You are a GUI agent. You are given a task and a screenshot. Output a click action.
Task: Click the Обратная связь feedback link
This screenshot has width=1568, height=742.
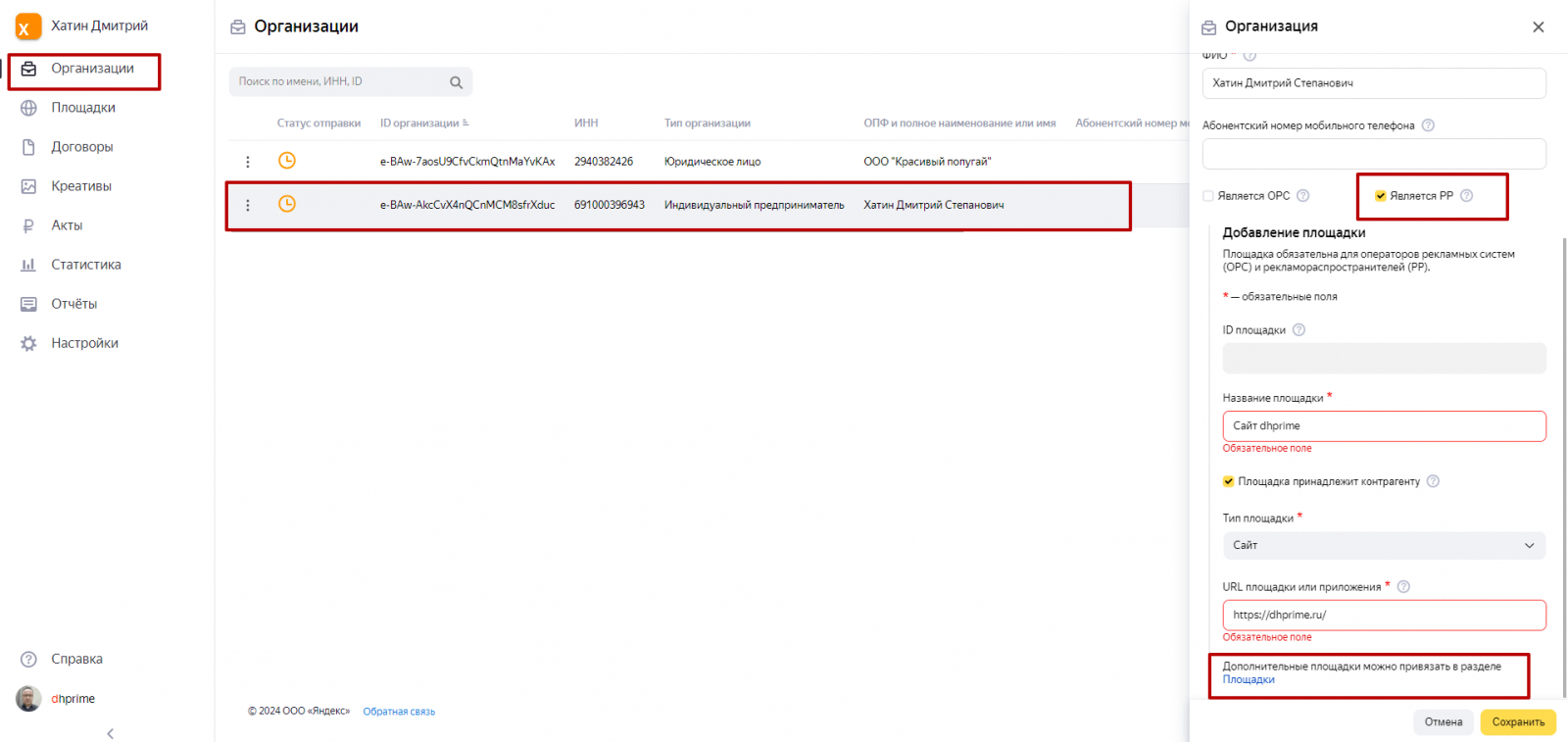coord(399,712)
